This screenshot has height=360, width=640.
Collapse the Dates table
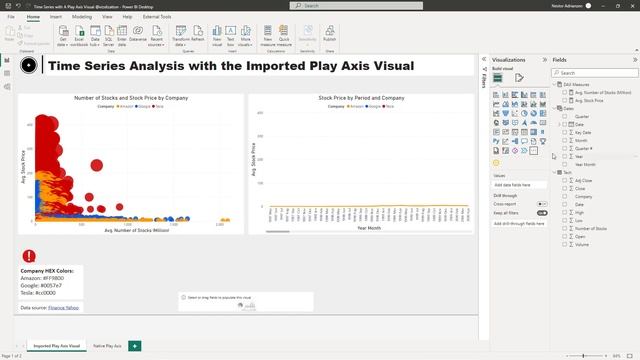(x=554, y=108)
